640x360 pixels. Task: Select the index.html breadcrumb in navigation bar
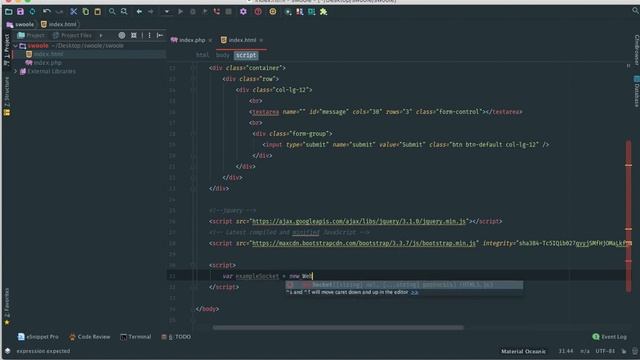click(59, 24)
